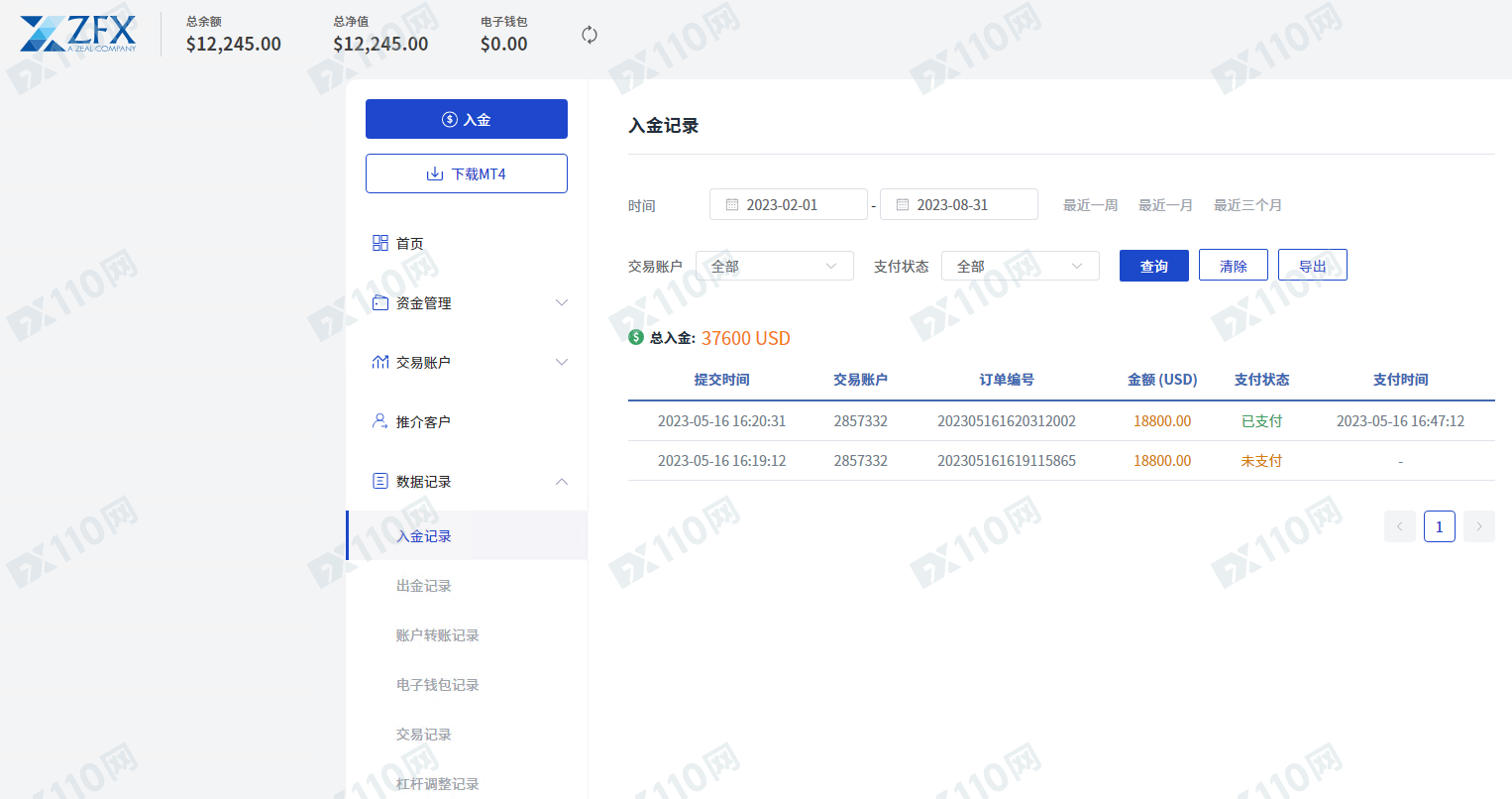Click the person icon beside 推介客户

click(379, 421)
